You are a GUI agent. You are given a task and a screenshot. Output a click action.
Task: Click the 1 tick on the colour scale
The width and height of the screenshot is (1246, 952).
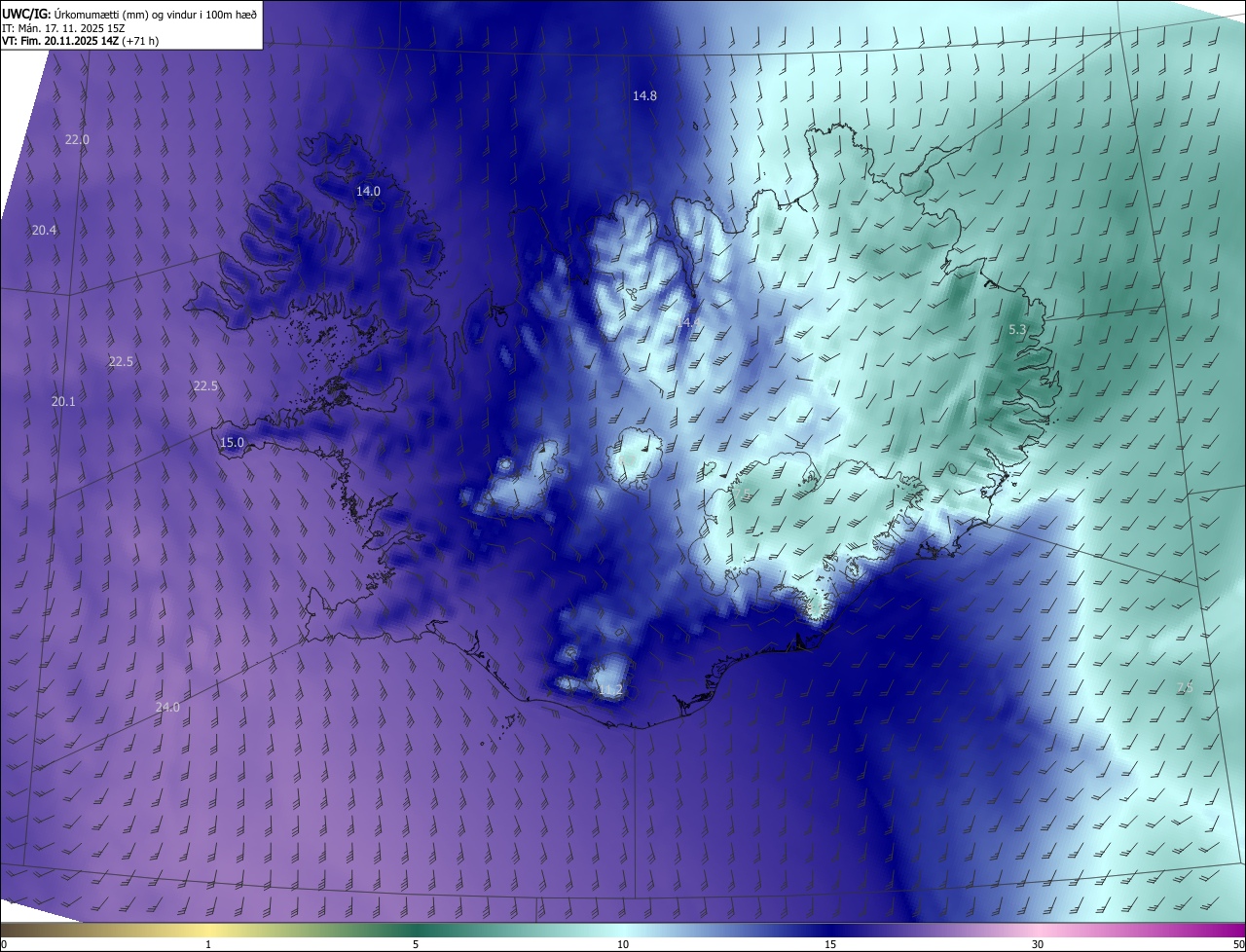208,944
